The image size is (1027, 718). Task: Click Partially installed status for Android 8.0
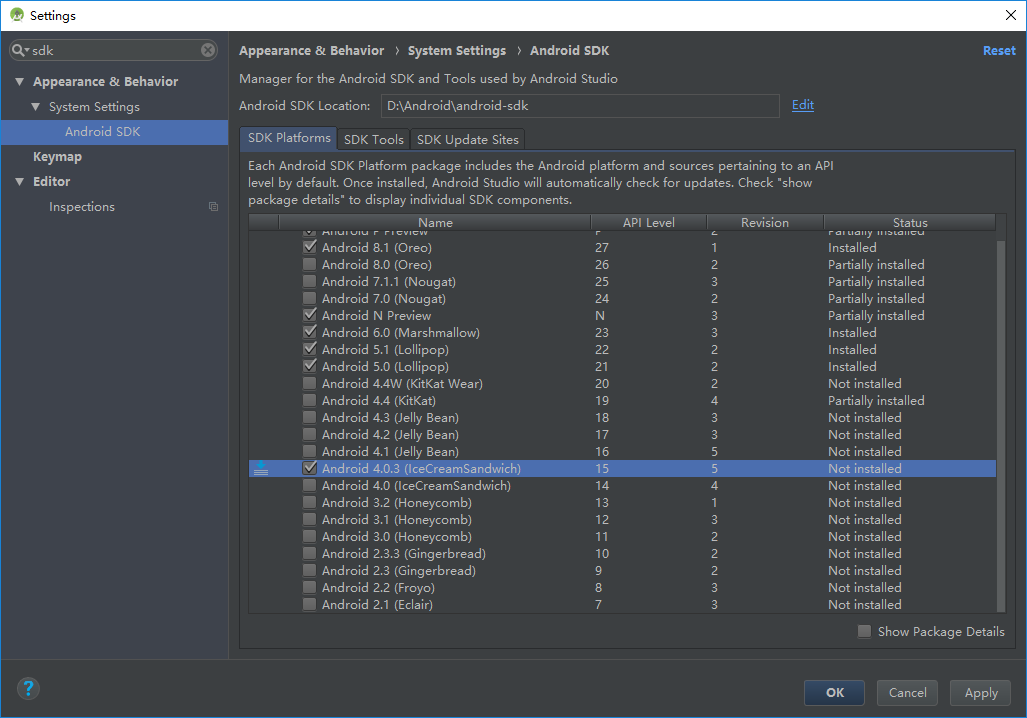click(876, 265)
